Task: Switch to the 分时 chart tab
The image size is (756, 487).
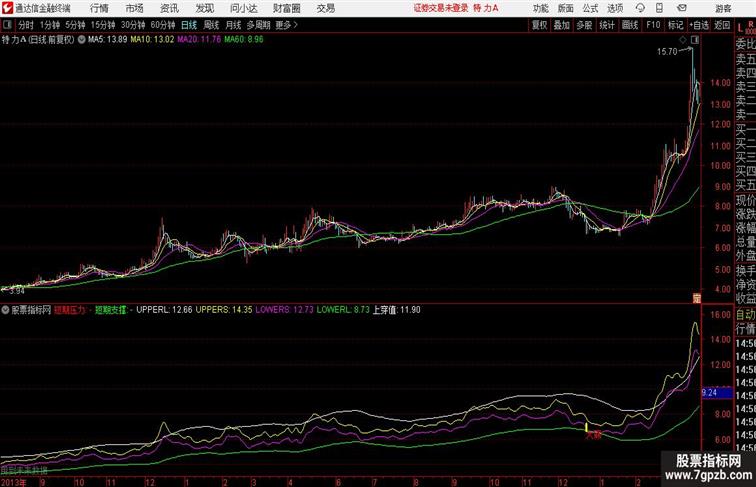Action: [26, 25]
